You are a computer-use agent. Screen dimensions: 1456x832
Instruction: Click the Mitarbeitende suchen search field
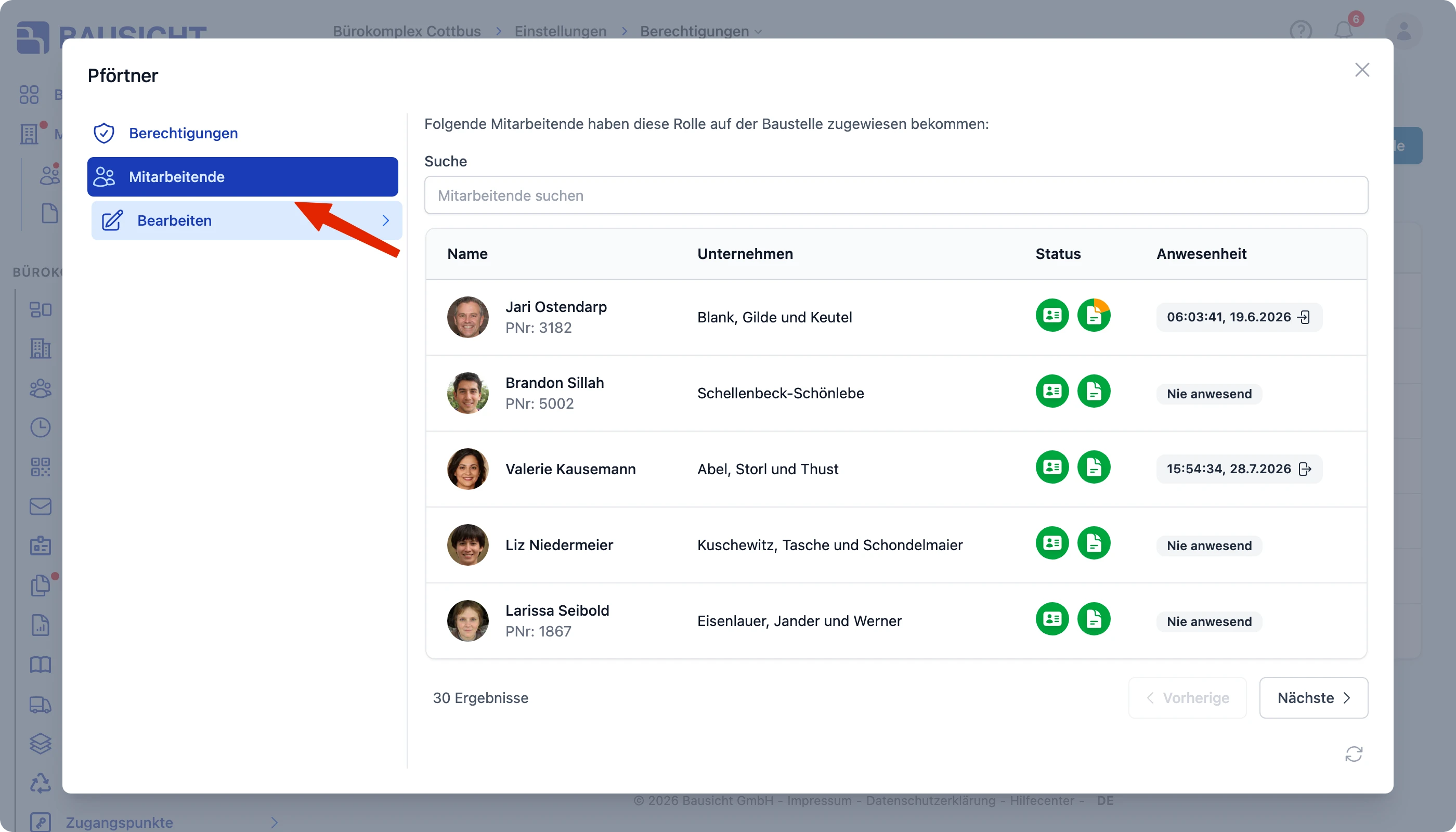click(x=895, y=196)
